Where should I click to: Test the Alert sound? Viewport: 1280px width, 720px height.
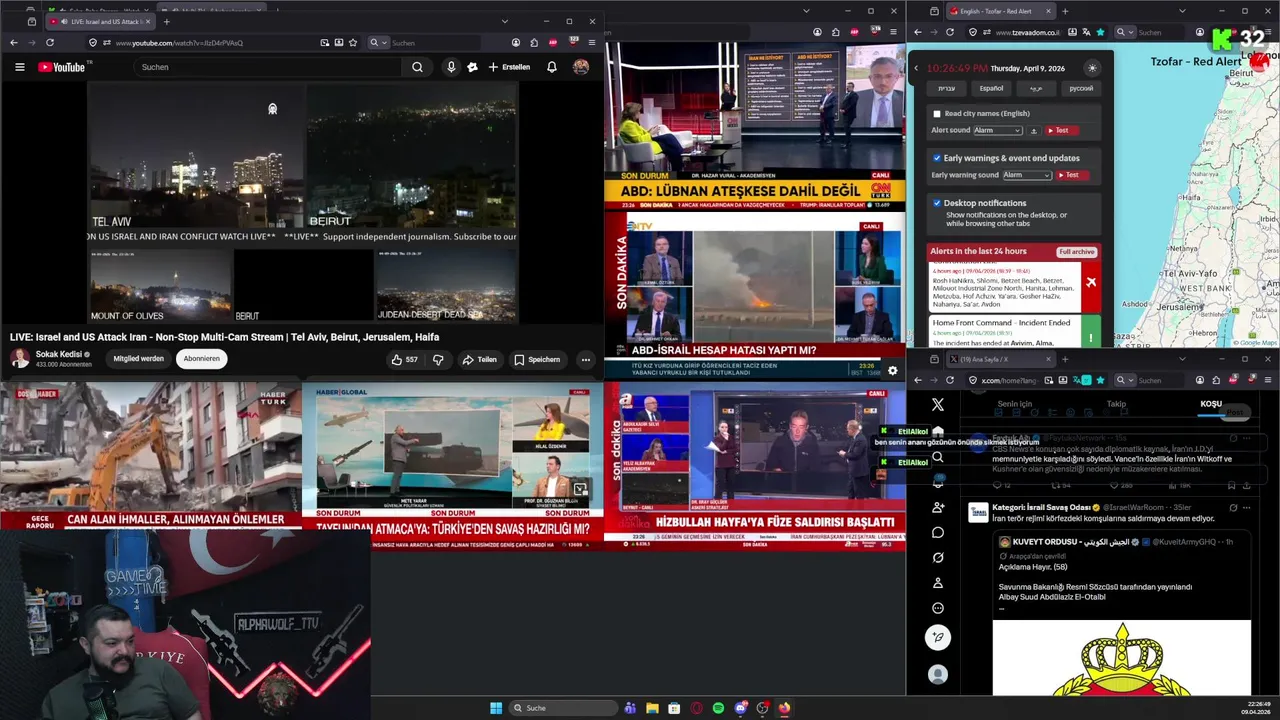pyautogui.click(x=1062, y=131)
